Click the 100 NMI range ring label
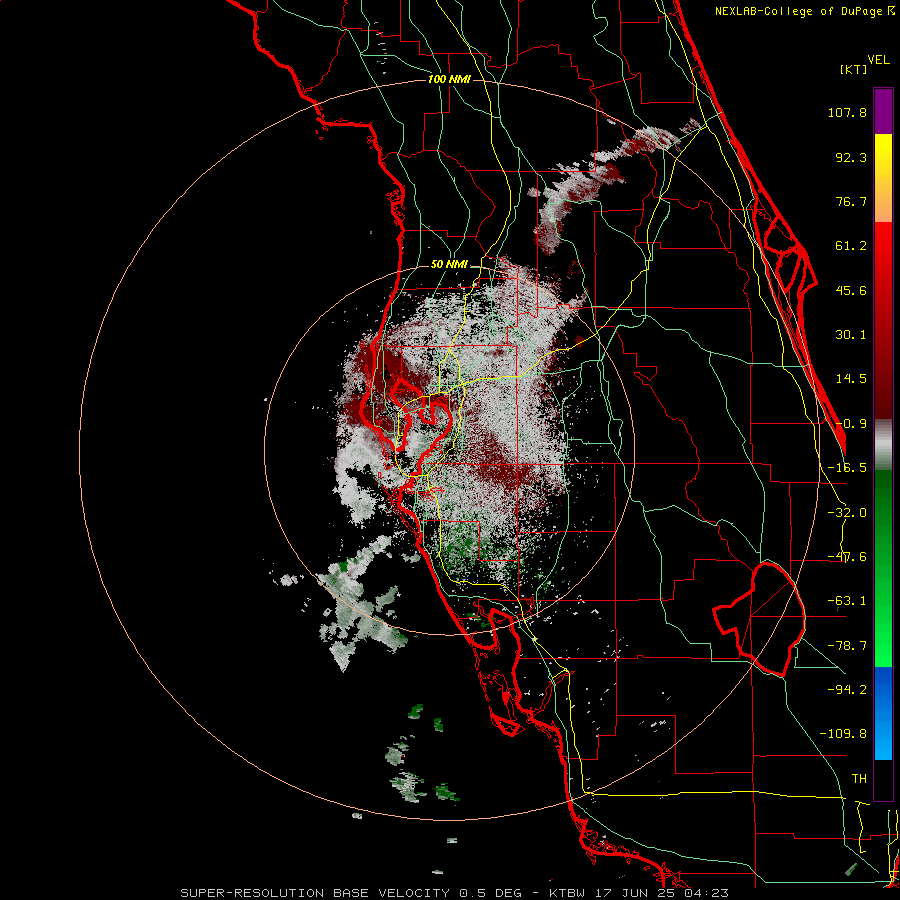The image size is (900, 900). point(449,79)
